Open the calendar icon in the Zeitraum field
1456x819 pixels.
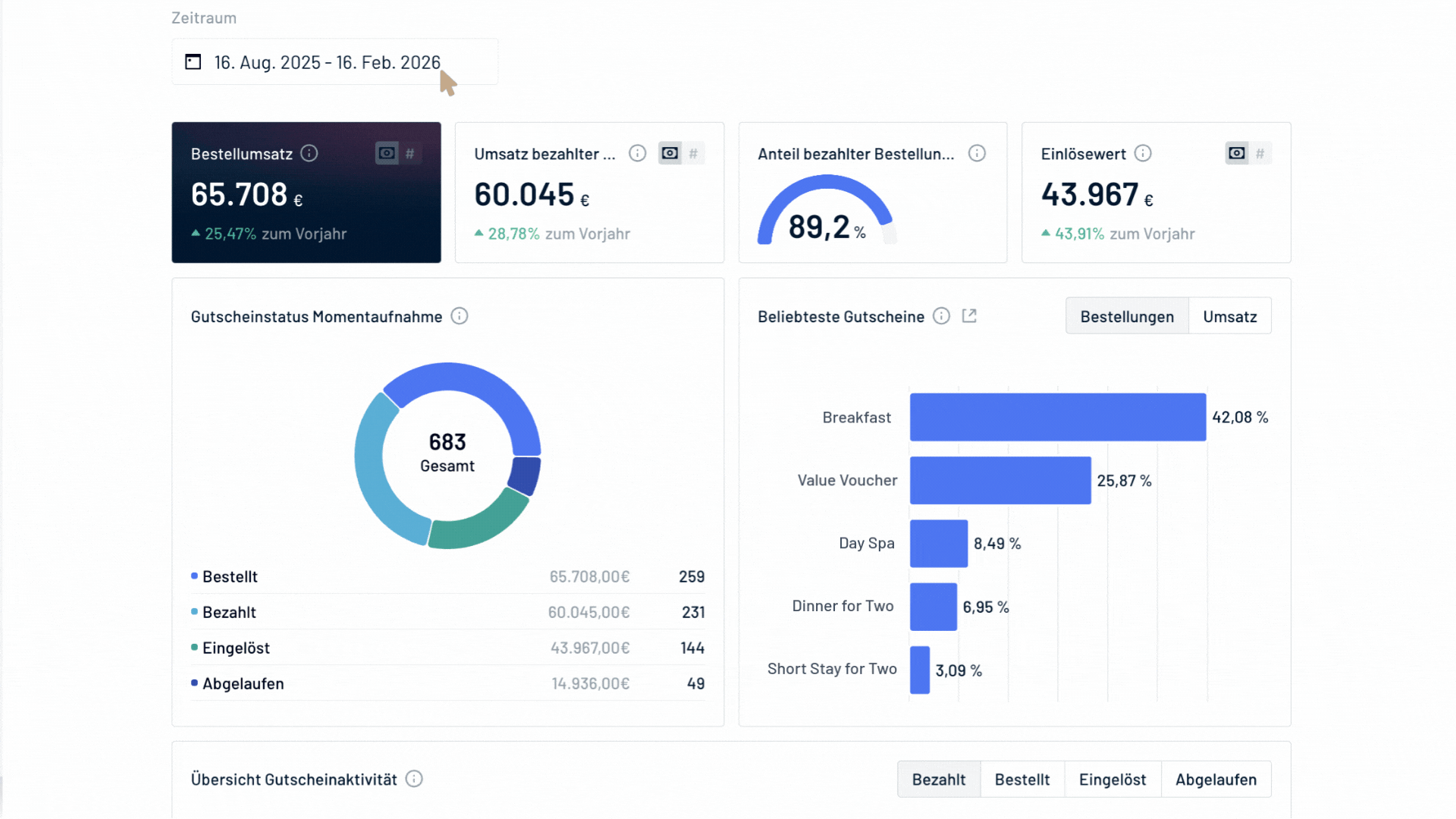pos(192,61)
